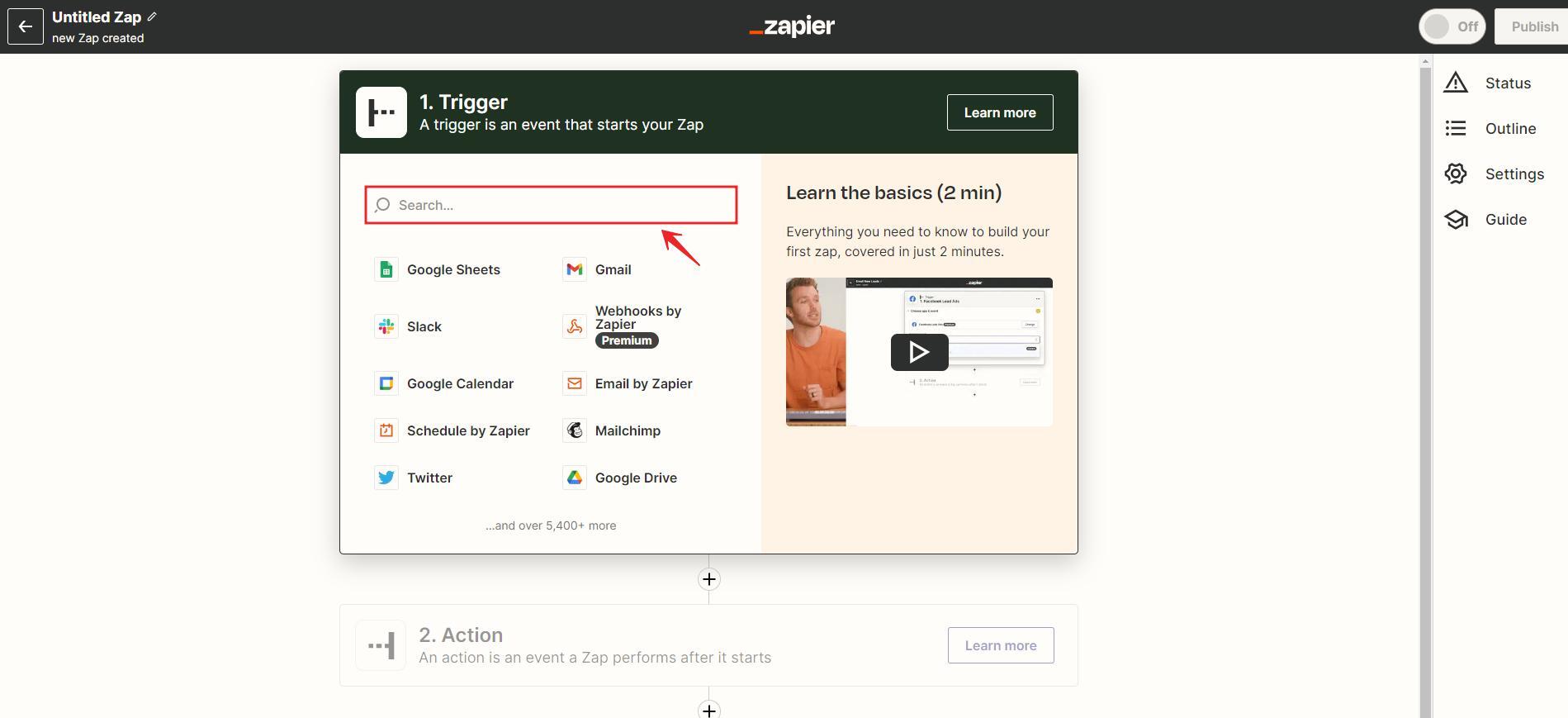
Task: Click the Guide graduation cap icon
Action: click(x=1456, y=219)
